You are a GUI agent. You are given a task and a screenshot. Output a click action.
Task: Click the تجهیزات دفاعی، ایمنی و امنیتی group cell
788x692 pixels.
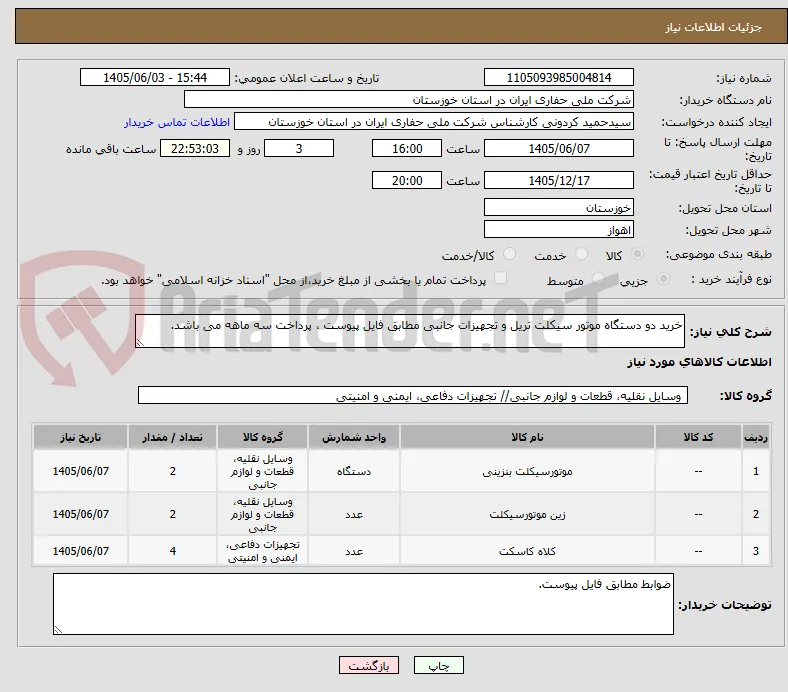[x=262, y=551]
